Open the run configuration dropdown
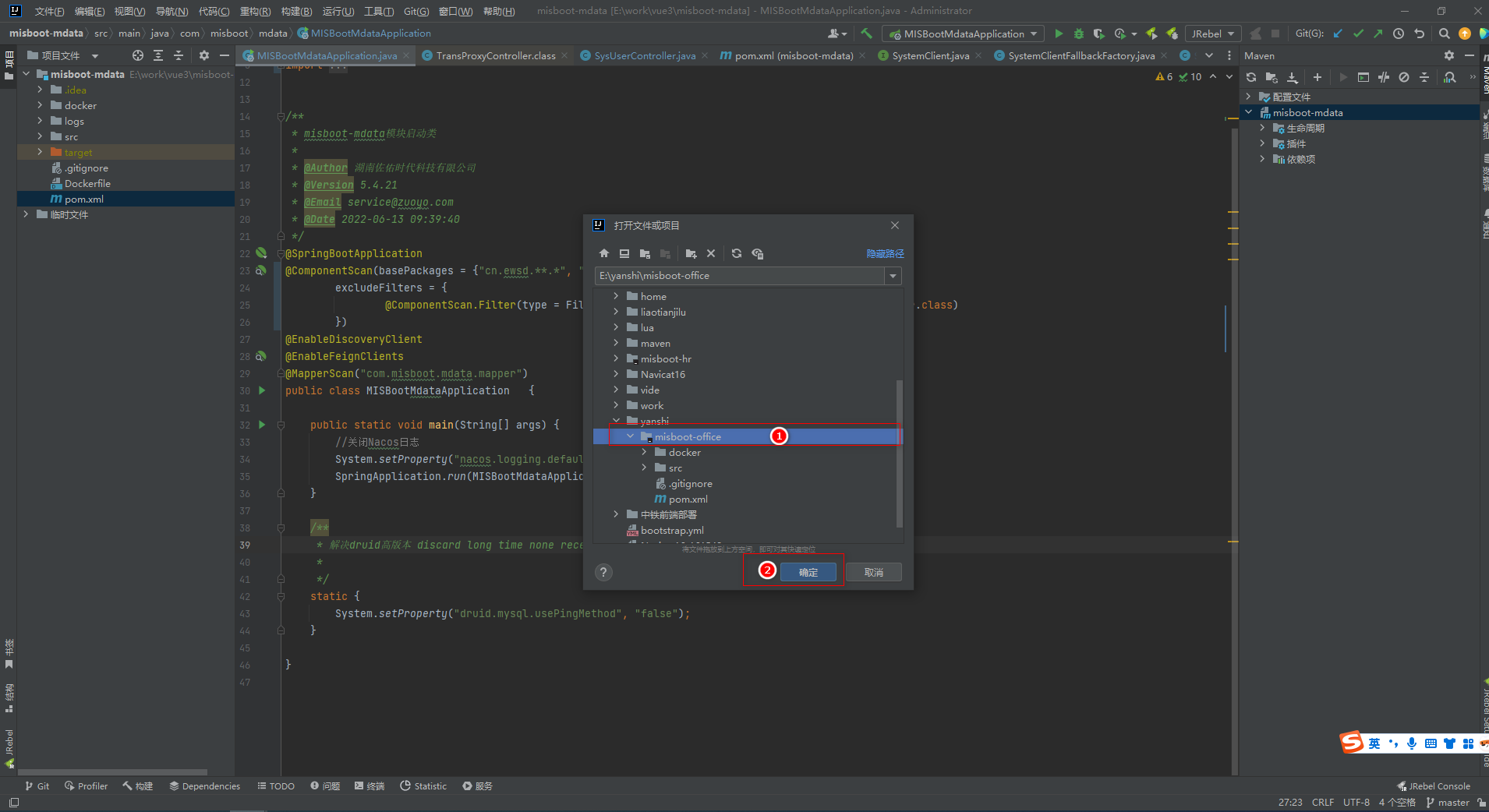This screenshot has height=812, width=1489. click(x=964, y=34)
